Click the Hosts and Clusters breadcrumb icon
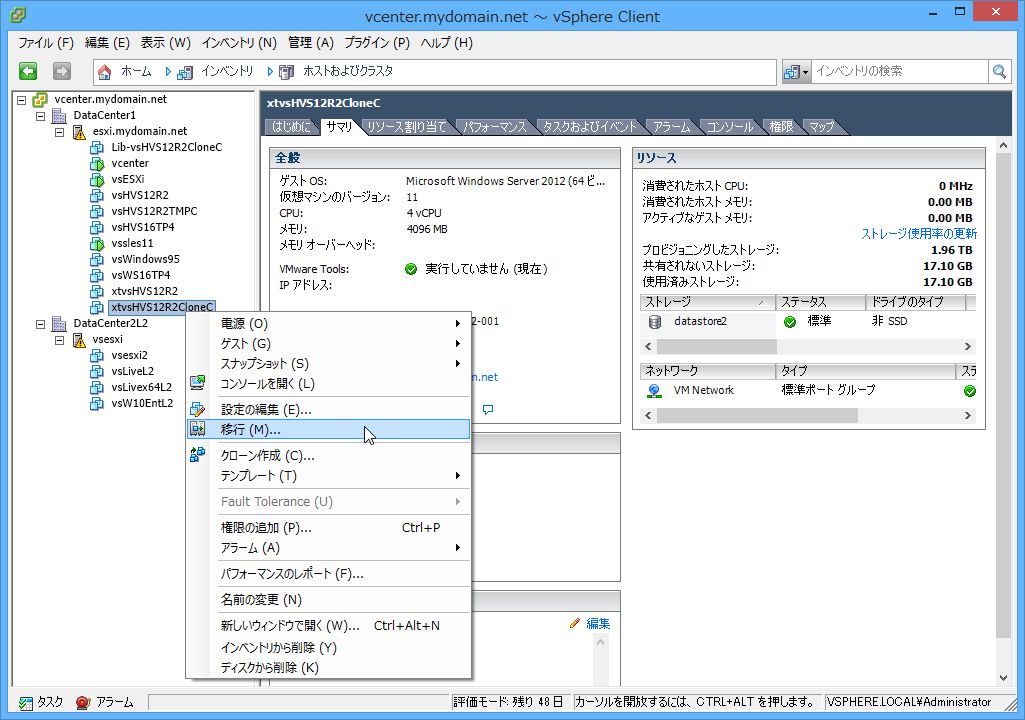Image resolution: width=1025 pixels, height=720 pixels. pos(286,72)
